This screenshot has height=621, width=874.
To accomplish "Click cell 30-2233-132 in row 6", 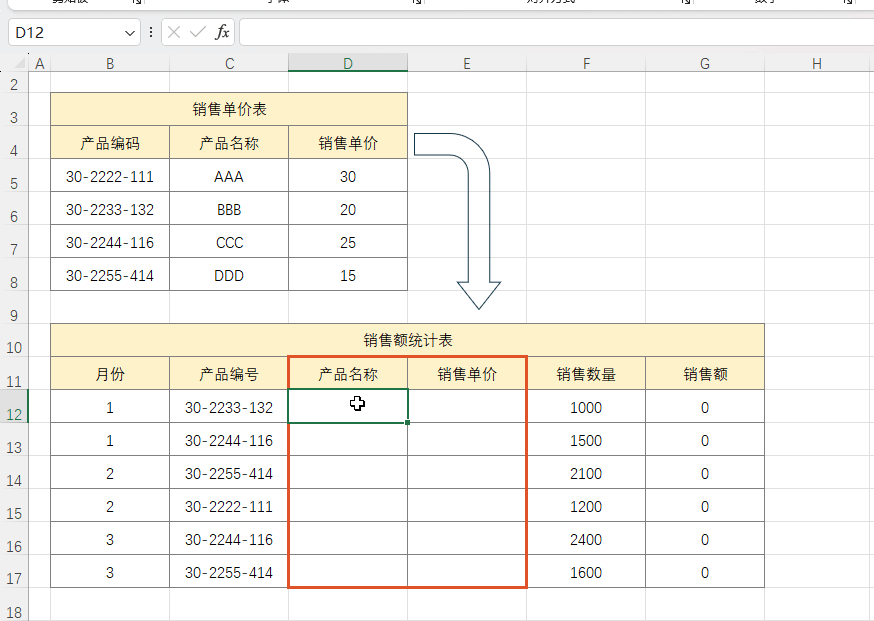I will click(x=110, y=209).
